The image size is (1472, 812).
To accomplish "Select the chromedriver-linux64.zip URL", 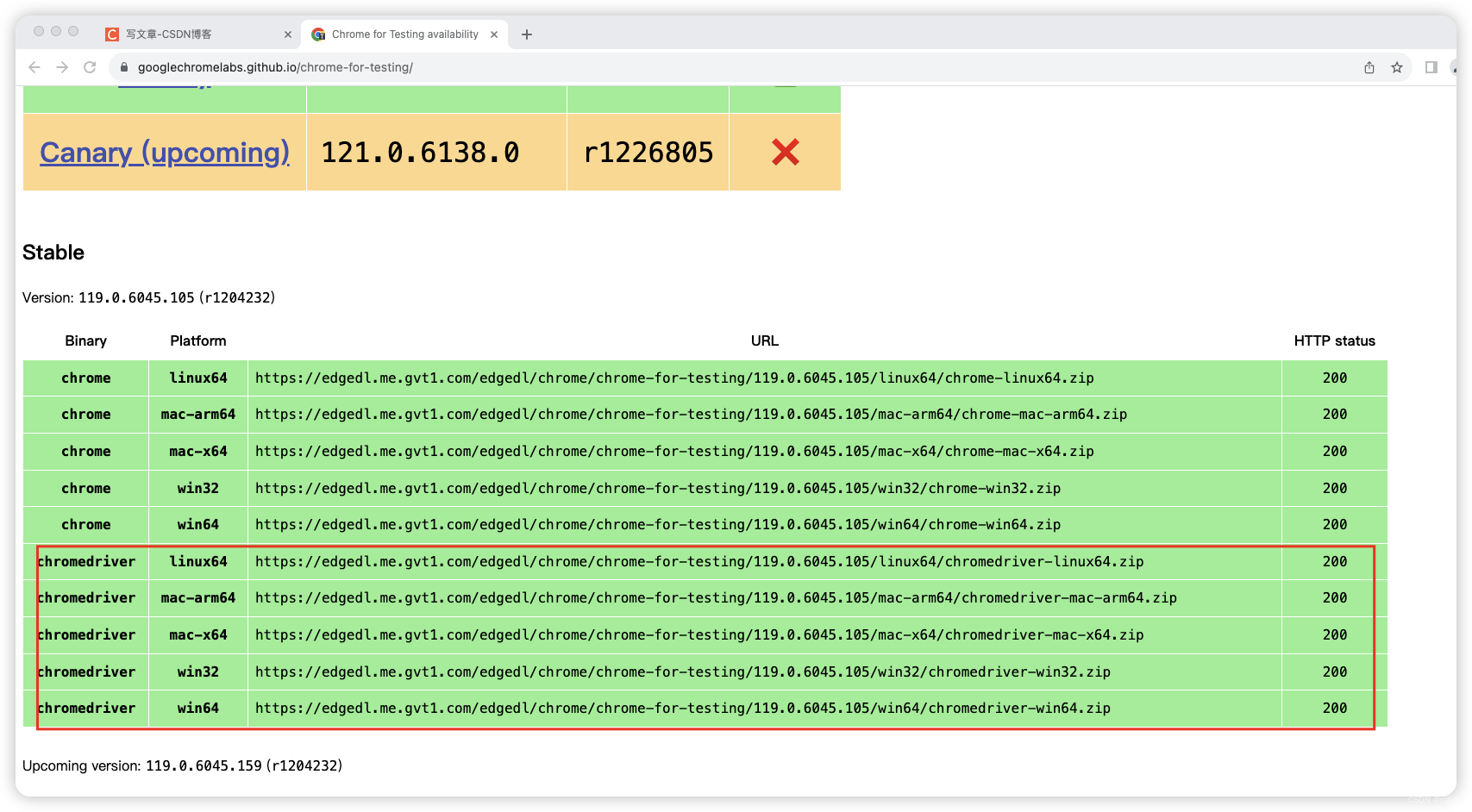I will click(x=699, y=562).
